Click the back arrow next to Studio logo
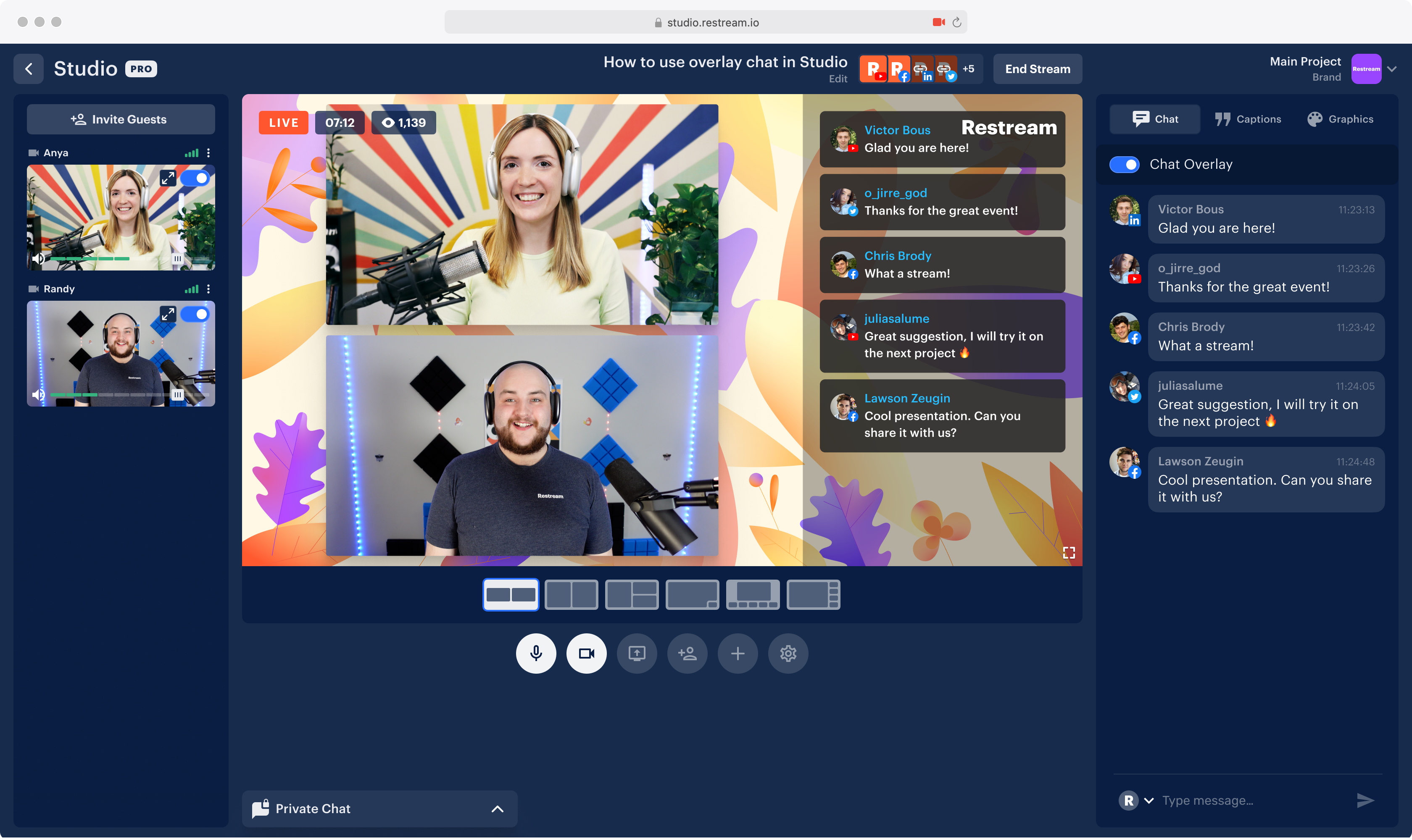 tap(28, 68)
